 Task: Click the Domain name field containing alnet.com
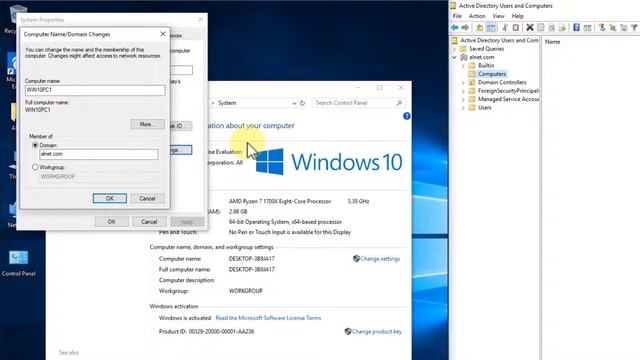99,154
